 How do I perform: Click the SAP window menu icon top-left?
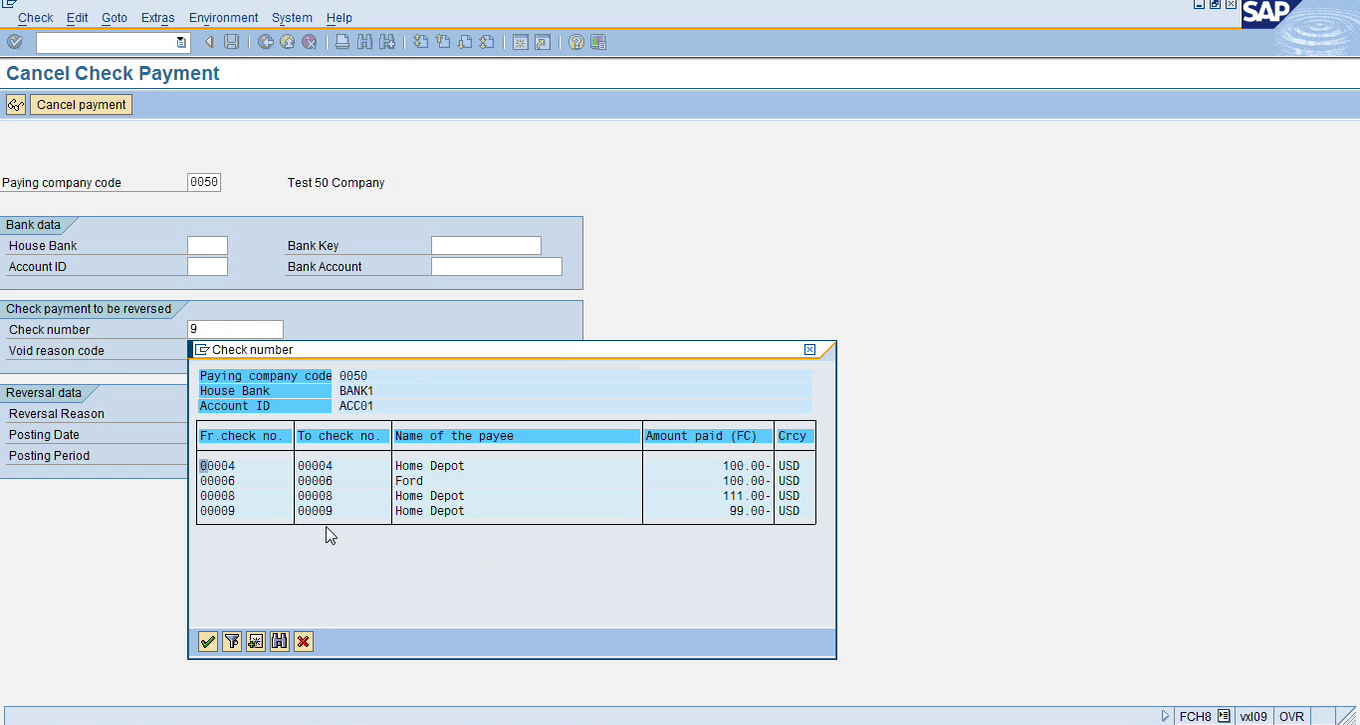[8, 5]
